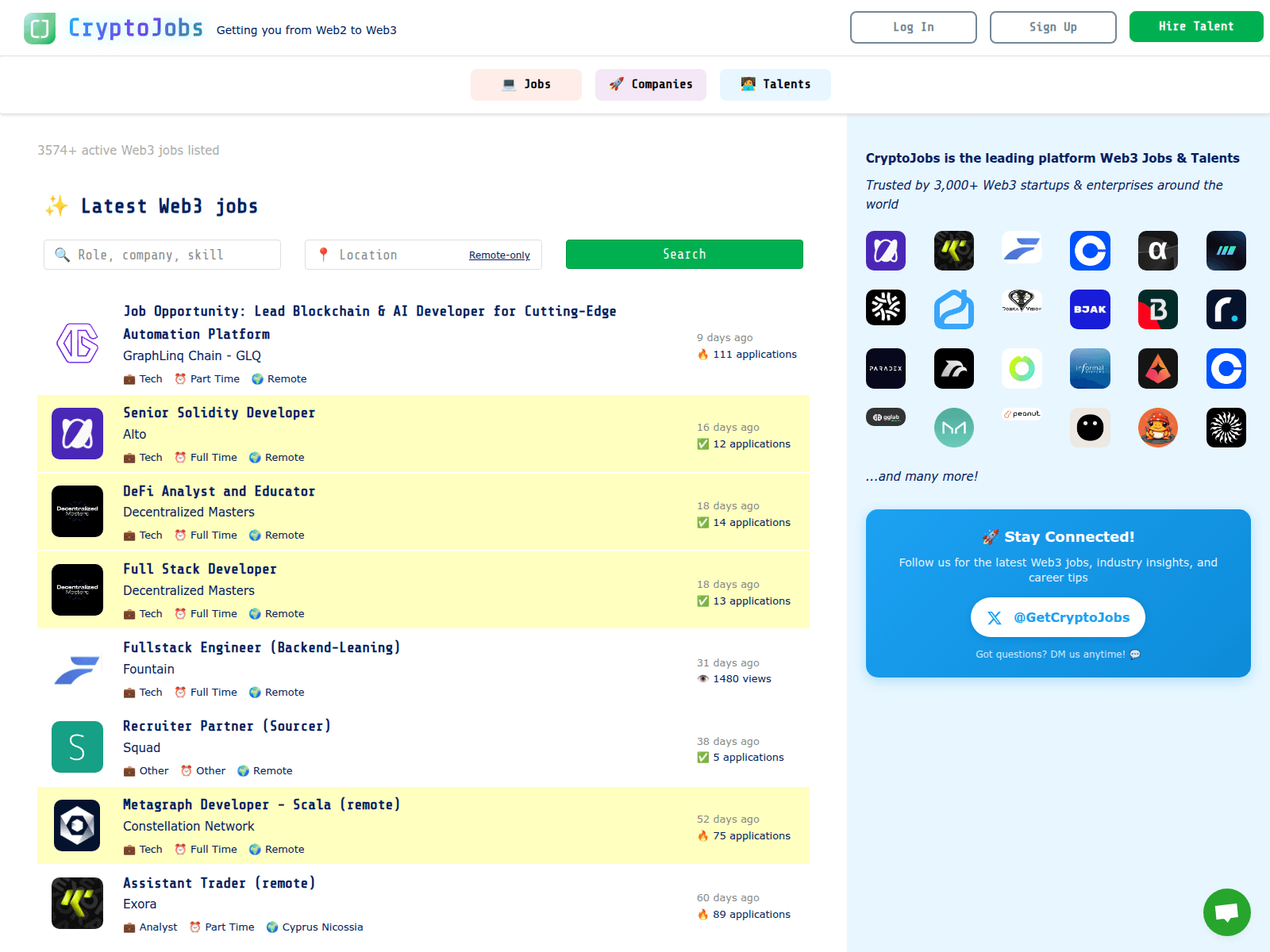
Task: Click the green Search button
Action: [684, 255]
